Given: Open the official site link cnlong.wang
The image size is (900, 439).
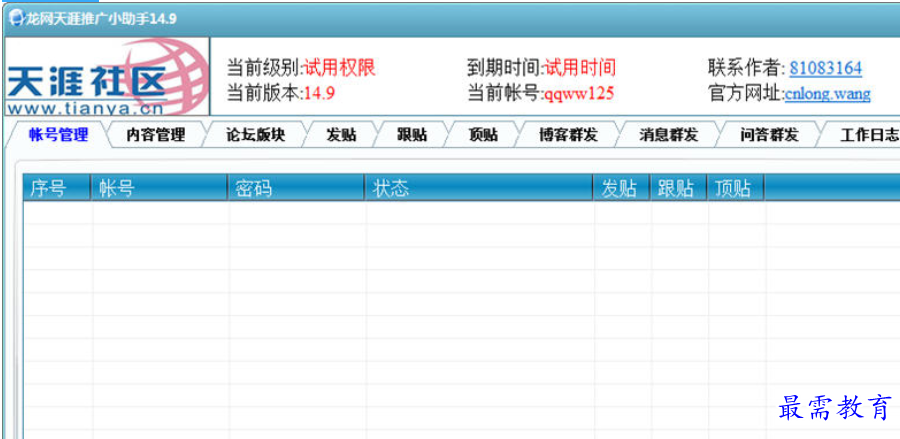Looking at the screenshot, I should coord(827,94).
